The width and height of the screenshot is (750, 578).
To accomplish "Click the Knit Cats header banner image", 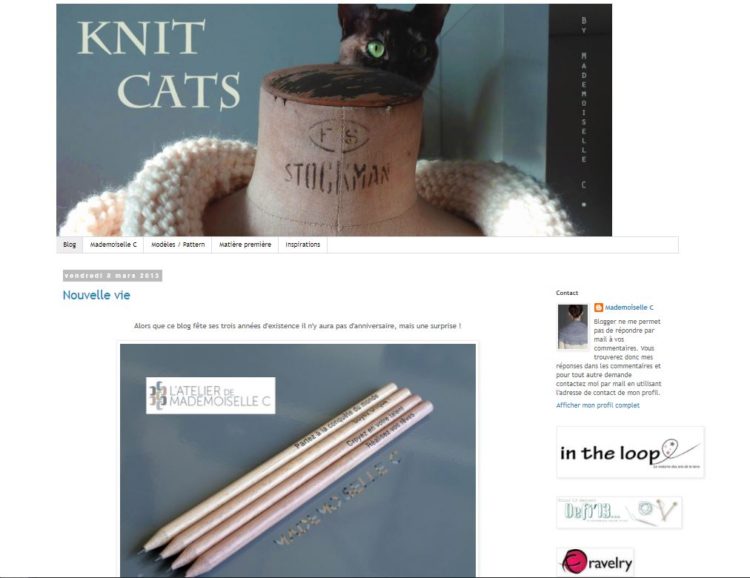I will click(x=334, y=120).
